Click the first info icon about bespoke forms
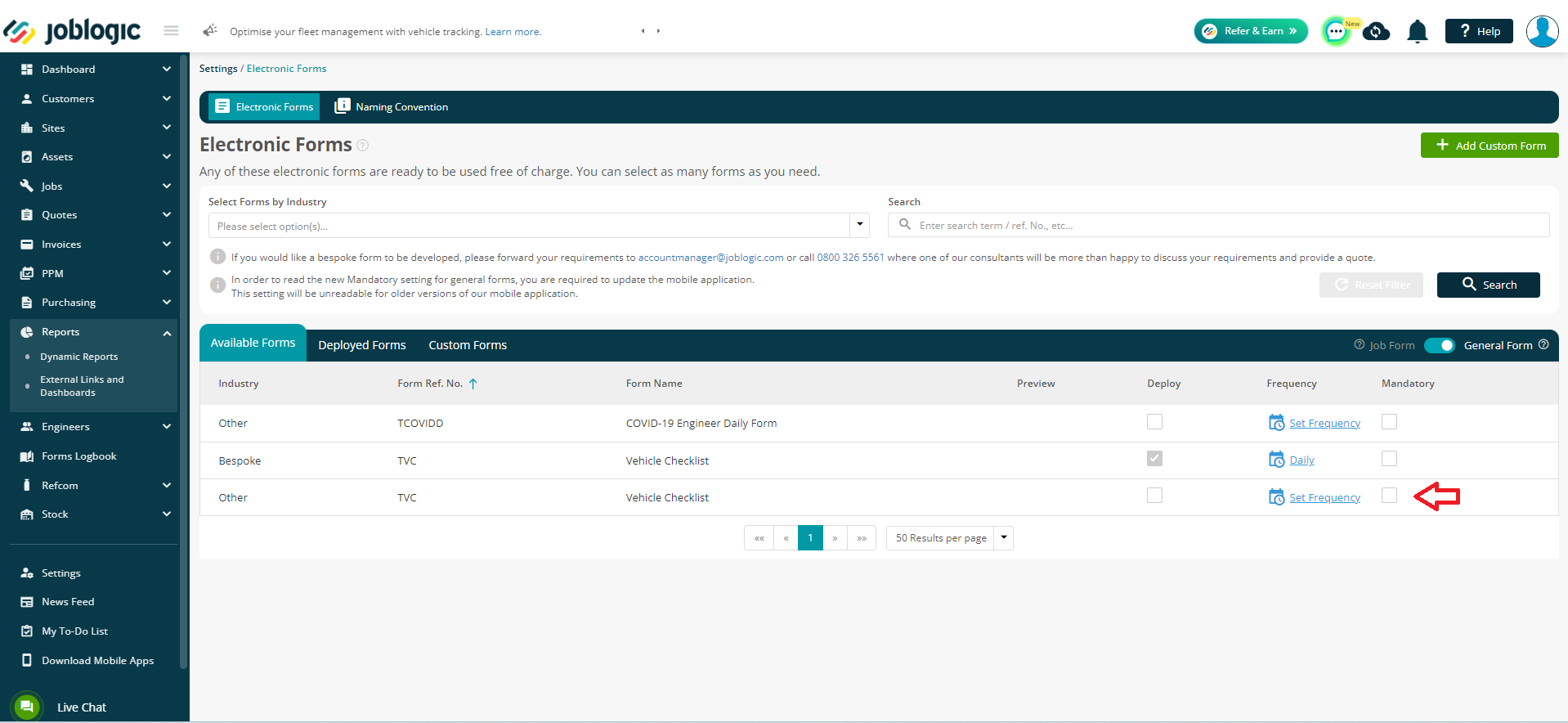 tap(217, 257)
